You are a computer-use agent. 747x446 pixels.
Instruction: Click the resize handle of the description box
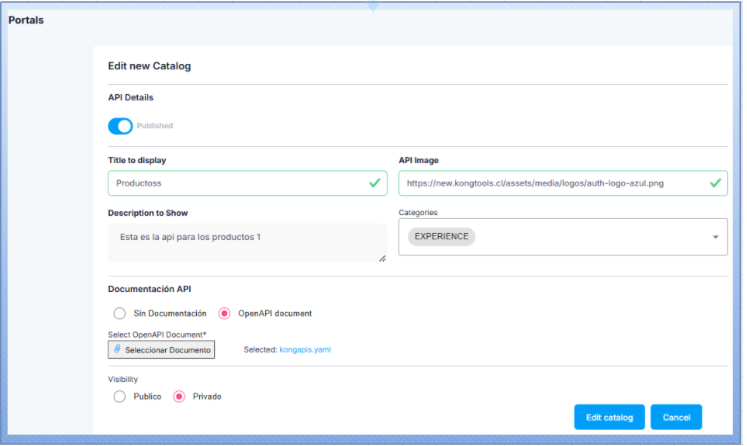tap(382, 258)
